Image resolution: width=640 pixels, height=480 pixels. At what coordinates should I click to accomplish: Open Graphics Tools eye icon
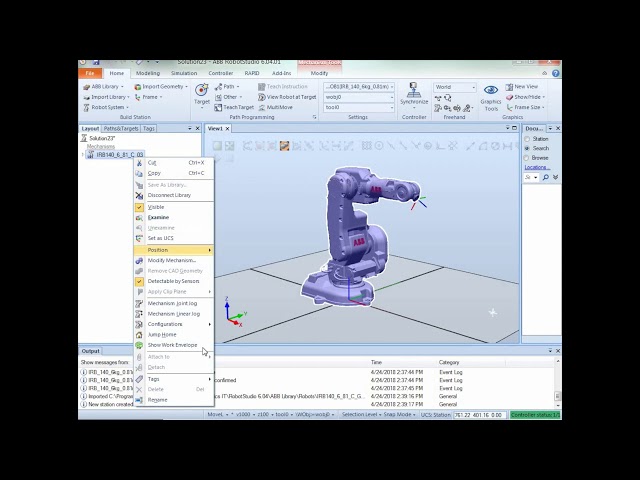pyautogui.click(x=491, y=90)
